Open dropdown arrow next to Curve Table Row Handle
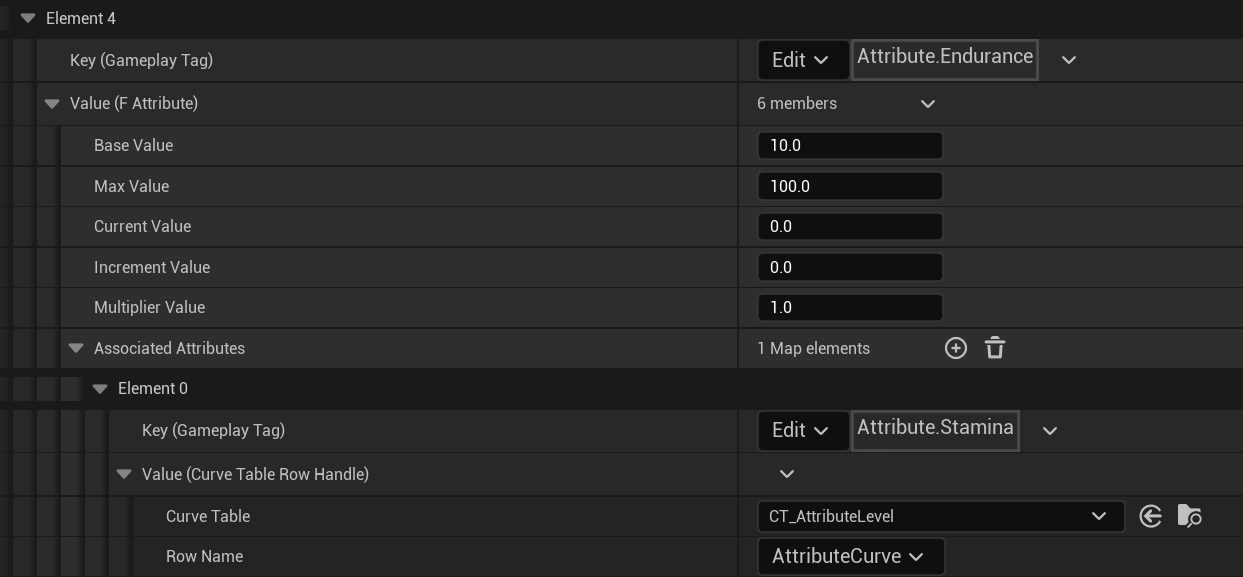This screenshot has height=577, width=1243. (x=787, y=474)
